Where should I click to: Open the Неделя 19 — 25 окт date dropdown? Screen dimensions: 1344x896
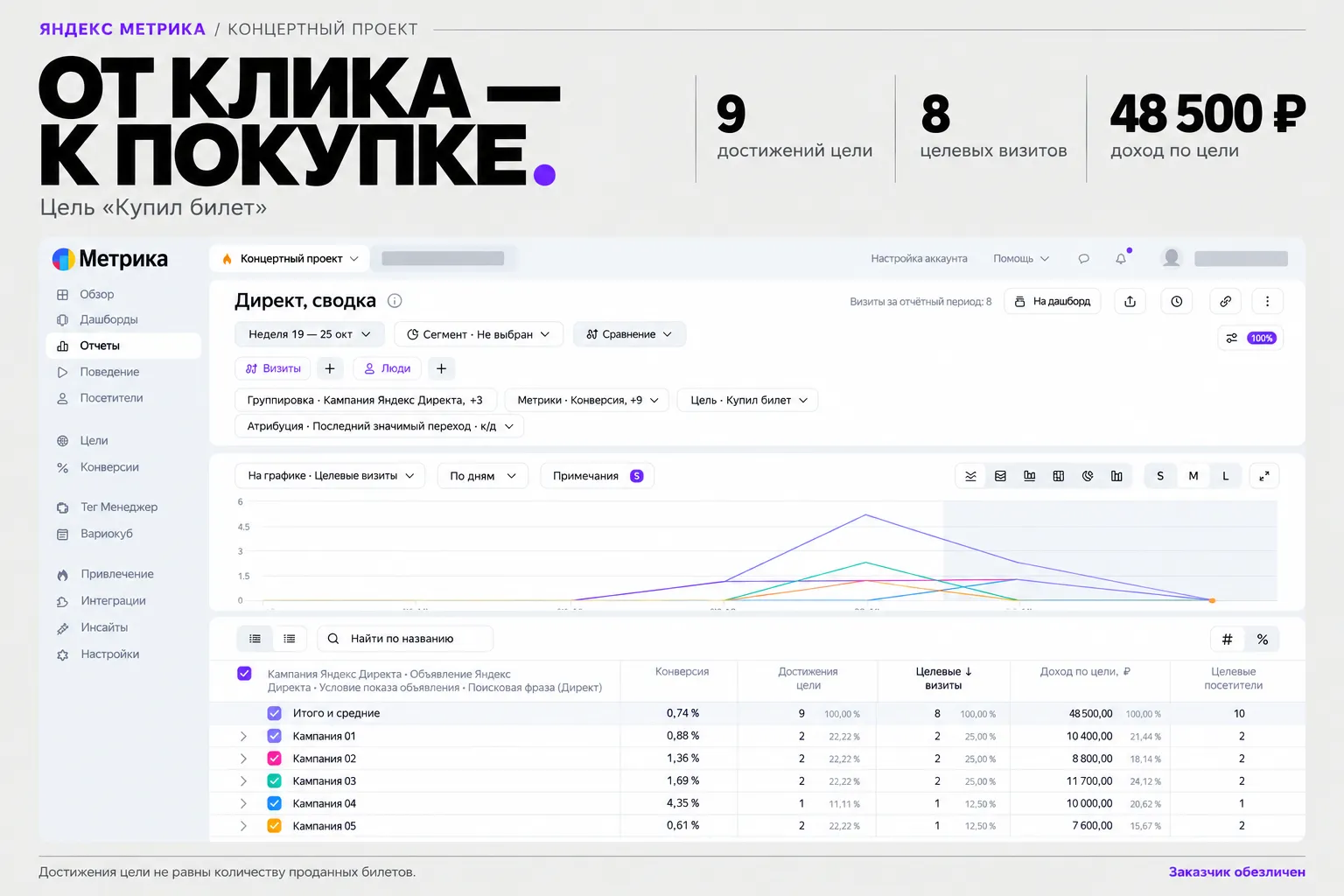pos(310,334)
